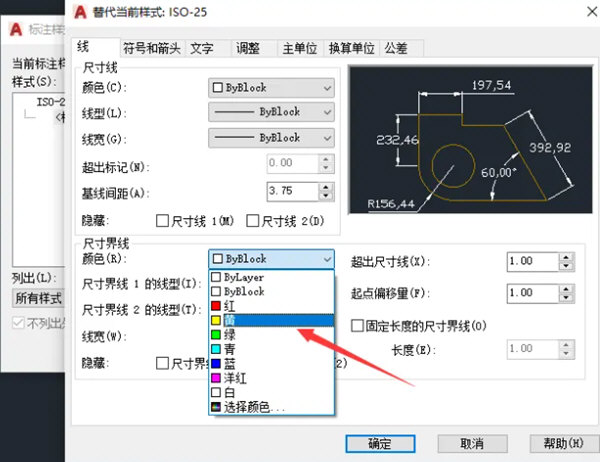Open the 换算单位 tab
Screen dimensions: 600x462
tap(351, 49)
